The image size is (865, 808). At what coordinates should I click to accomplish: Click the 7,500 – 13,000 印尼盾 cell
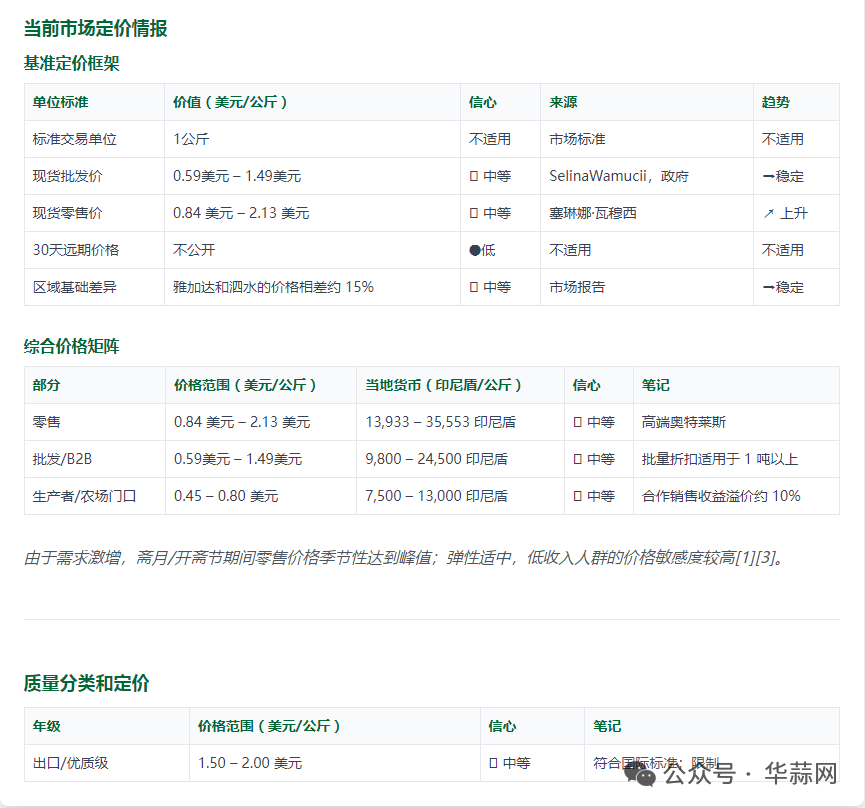[436, 496]
